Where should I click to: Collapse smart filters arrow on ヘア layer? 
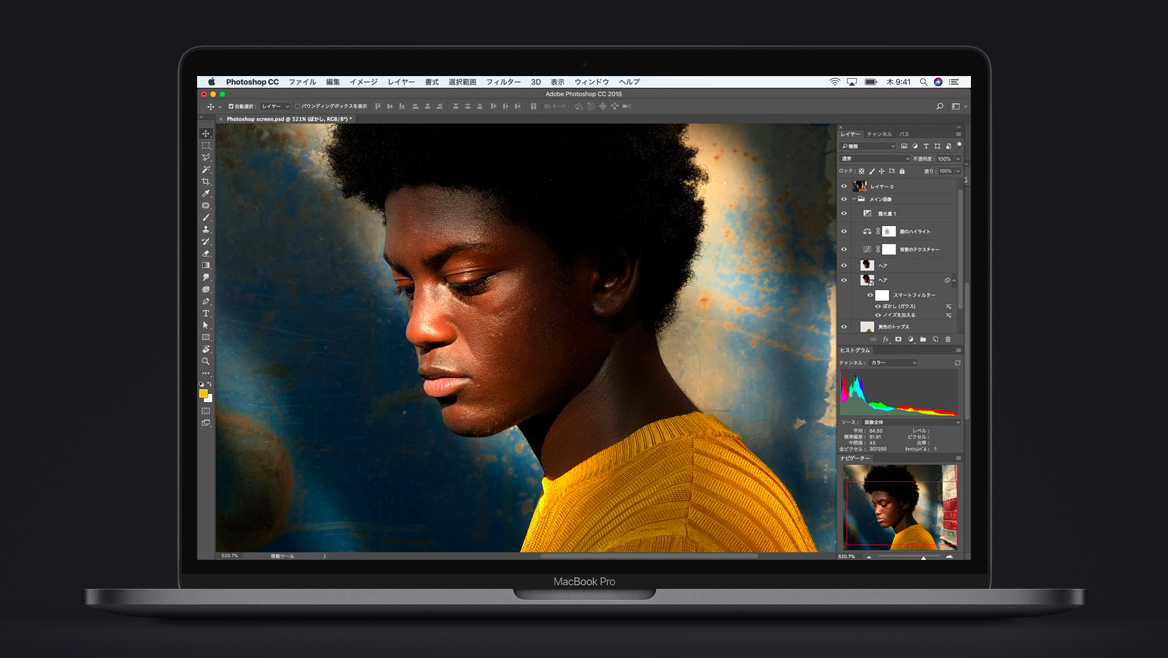click(954, 280)
